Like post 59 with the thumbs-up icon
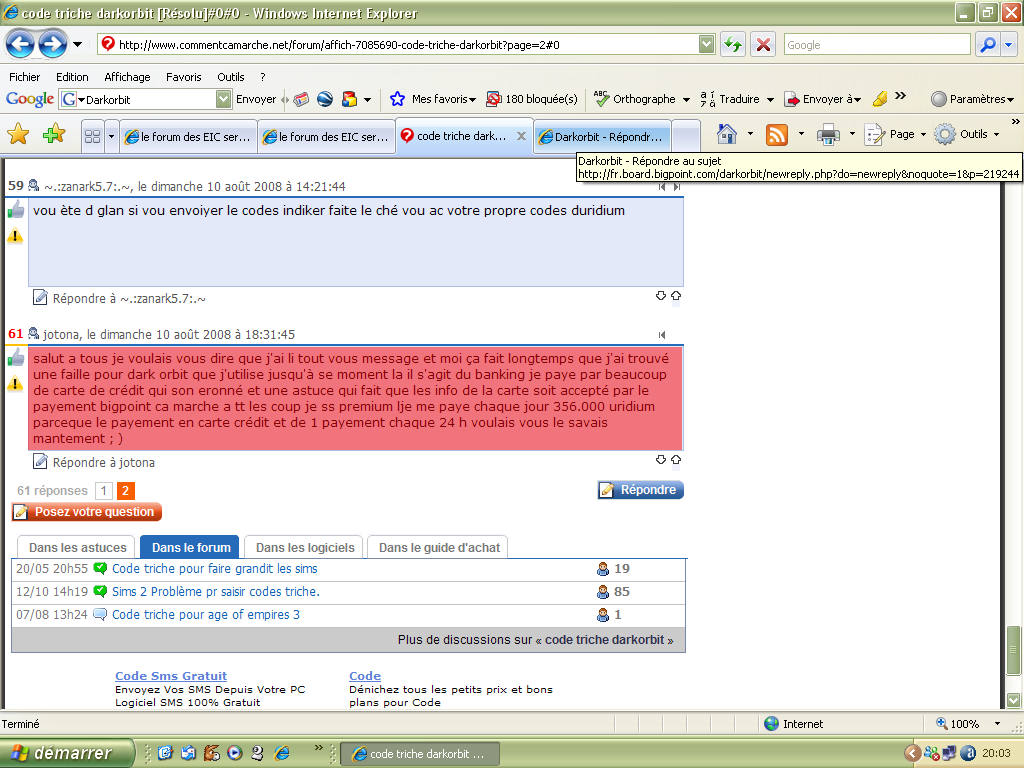 pyautogui.click(x=16, y=210)
